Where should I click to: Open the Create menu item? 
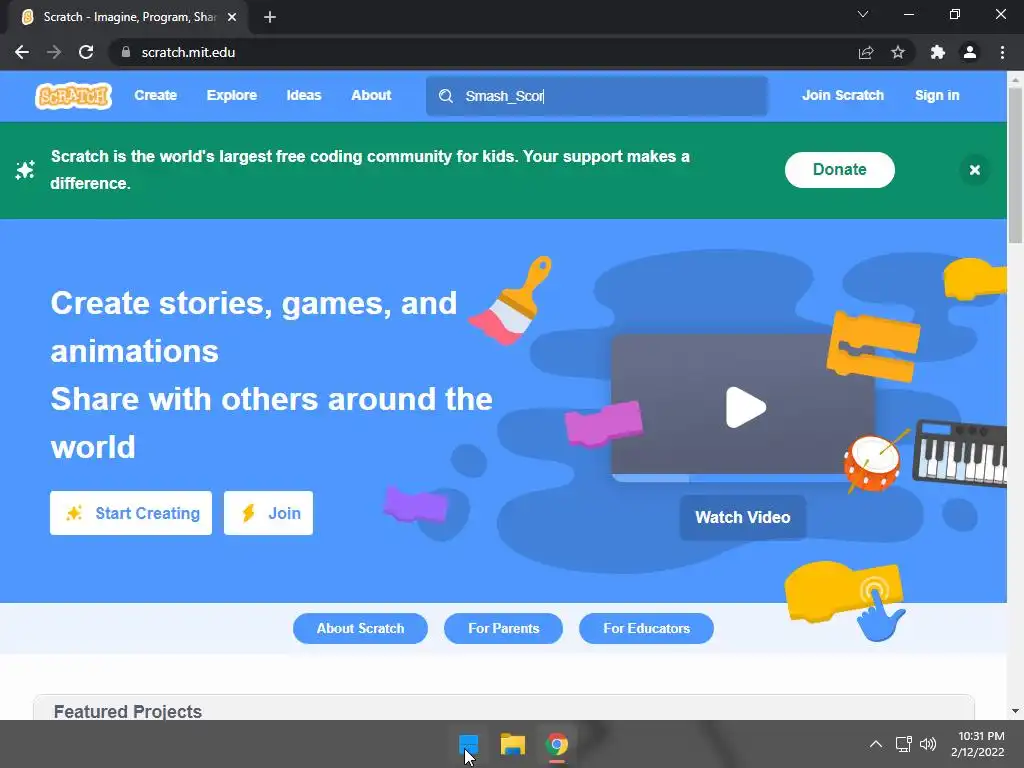click(x=155, y=95)
